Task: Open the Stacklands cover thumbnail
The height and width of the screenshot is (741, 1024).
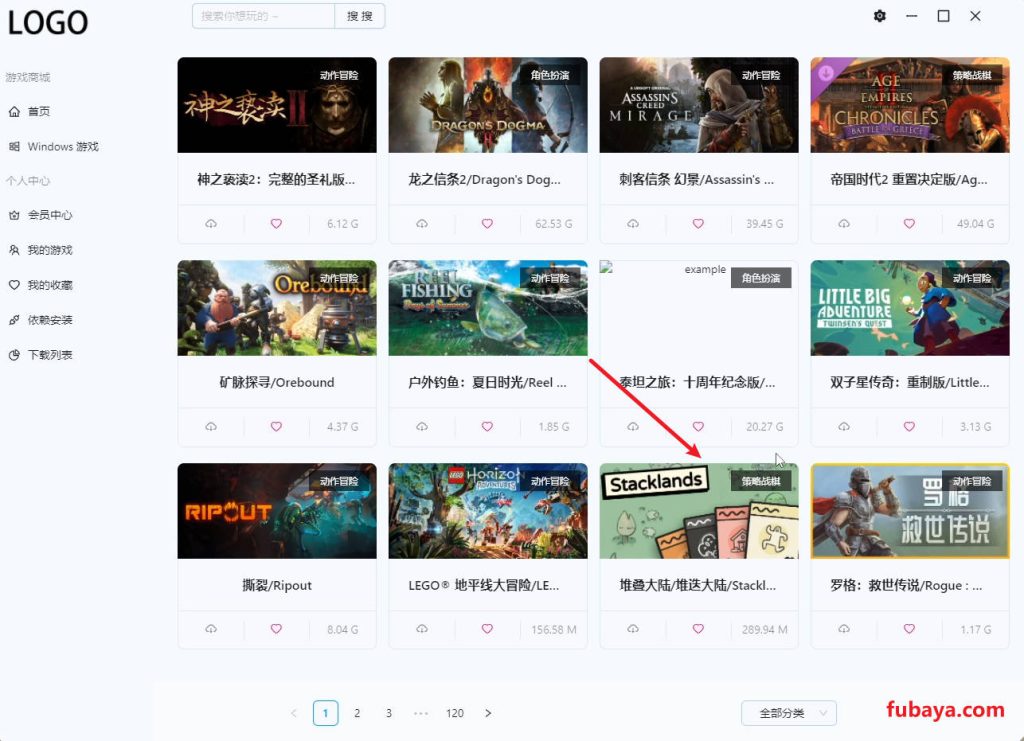Action: pyautogui.click(x=699, y=511)
